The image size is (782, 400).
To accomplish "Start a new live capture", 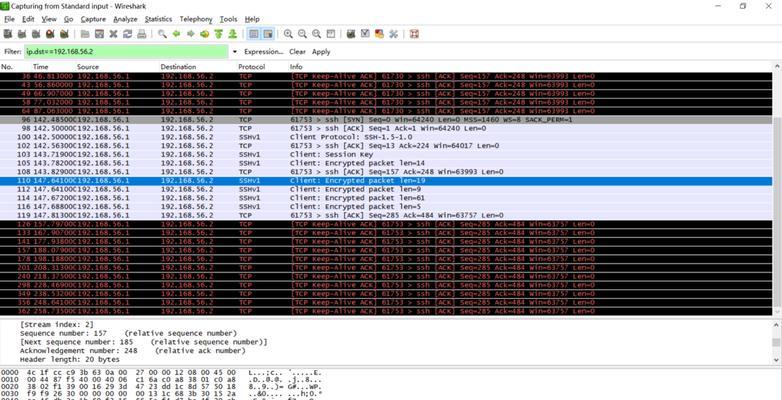I will tap(36, 34).
